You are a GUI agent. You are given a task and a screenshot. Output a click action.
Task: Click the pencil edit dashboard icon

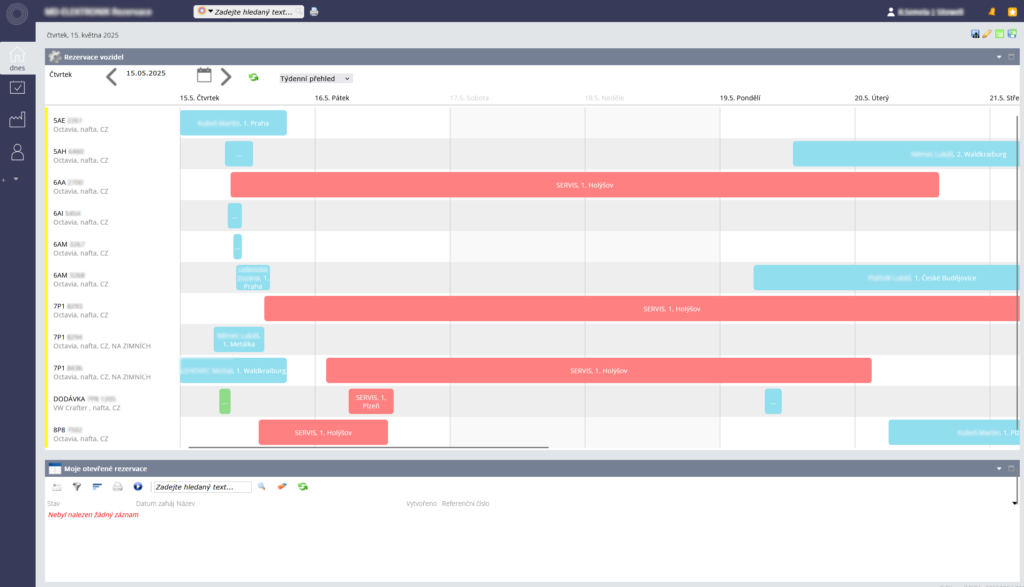[x=987, y=34]
